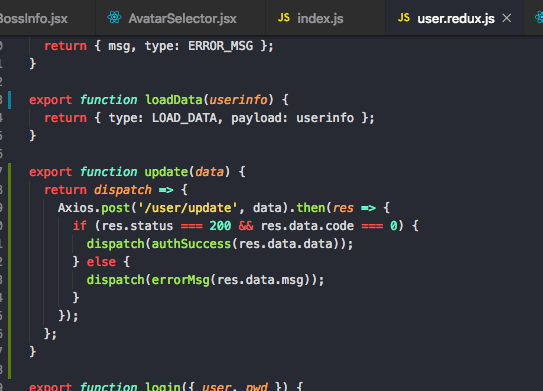Click the ERROR_MSG constant
543x391 pixels.
point(220,46)
